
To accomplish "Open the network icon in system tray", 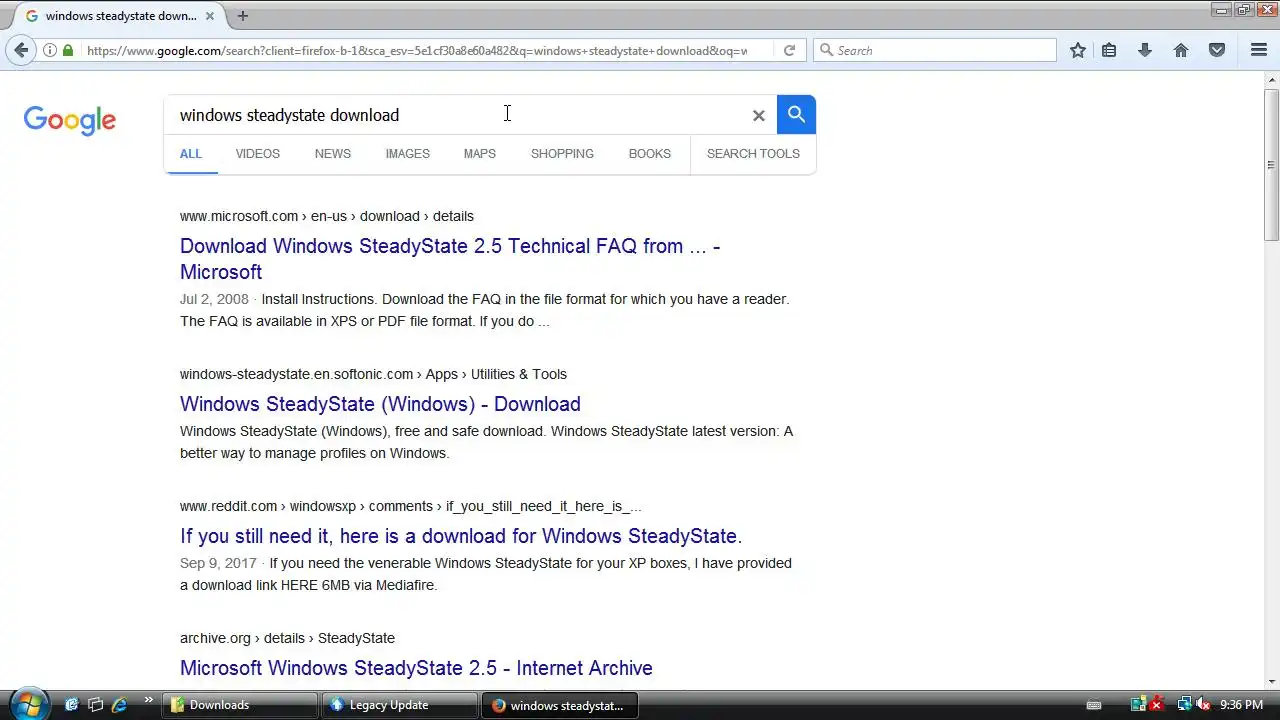I will point(1185,705).
